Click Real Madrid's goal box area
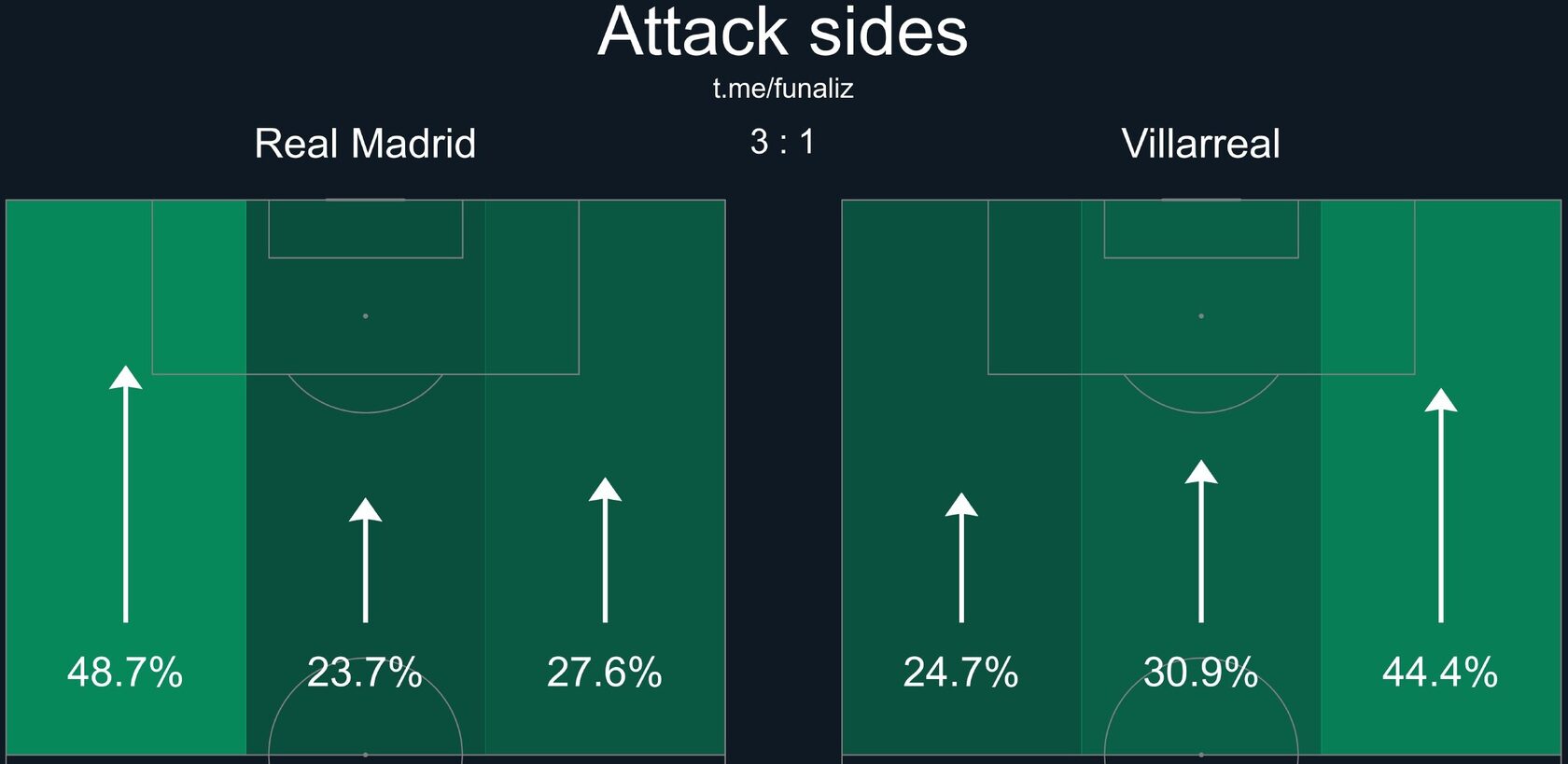 [366, 229]
